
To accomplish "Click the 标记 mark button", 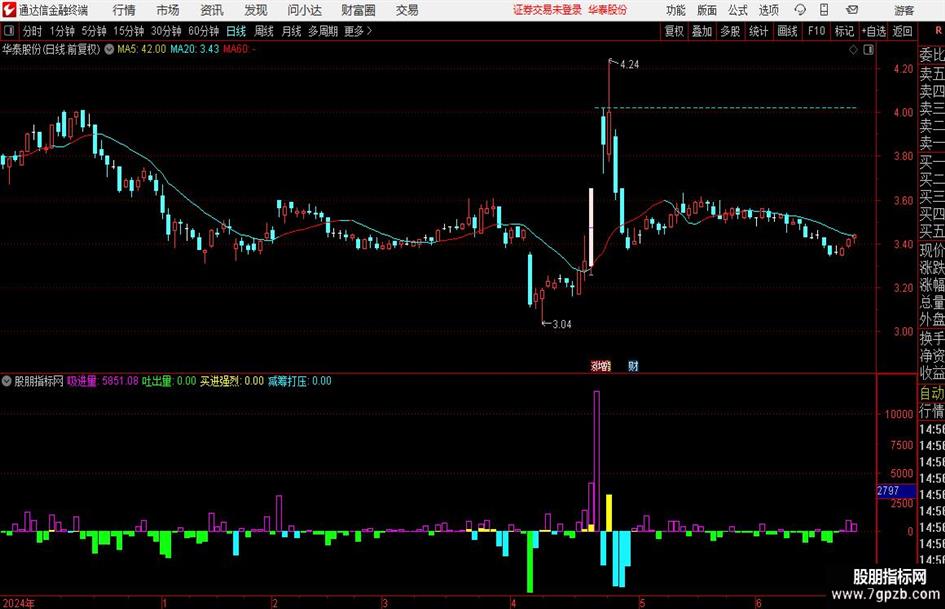I will pyautogui.click(x=844, y=31).
